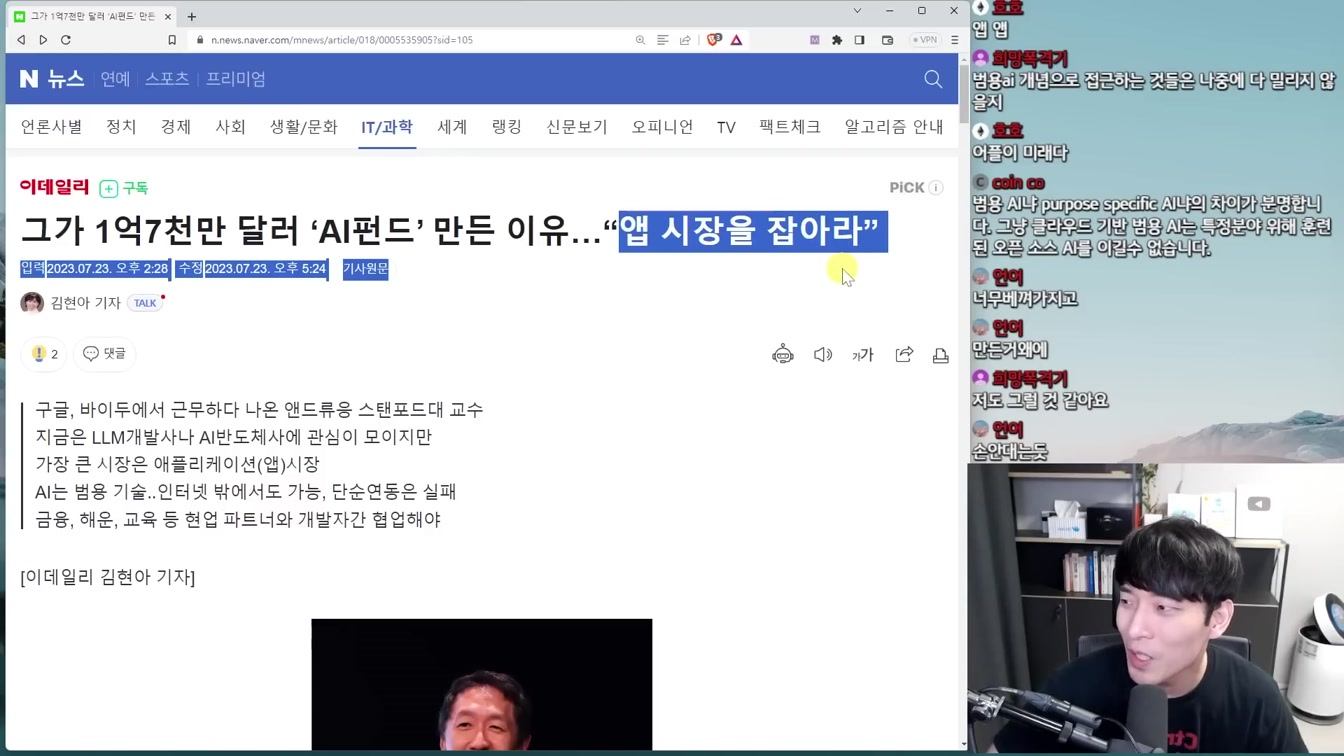Click the article photo thumbnail
Image resolution: width=1344 pixels, height=756 pixels.
click(482, 684)
